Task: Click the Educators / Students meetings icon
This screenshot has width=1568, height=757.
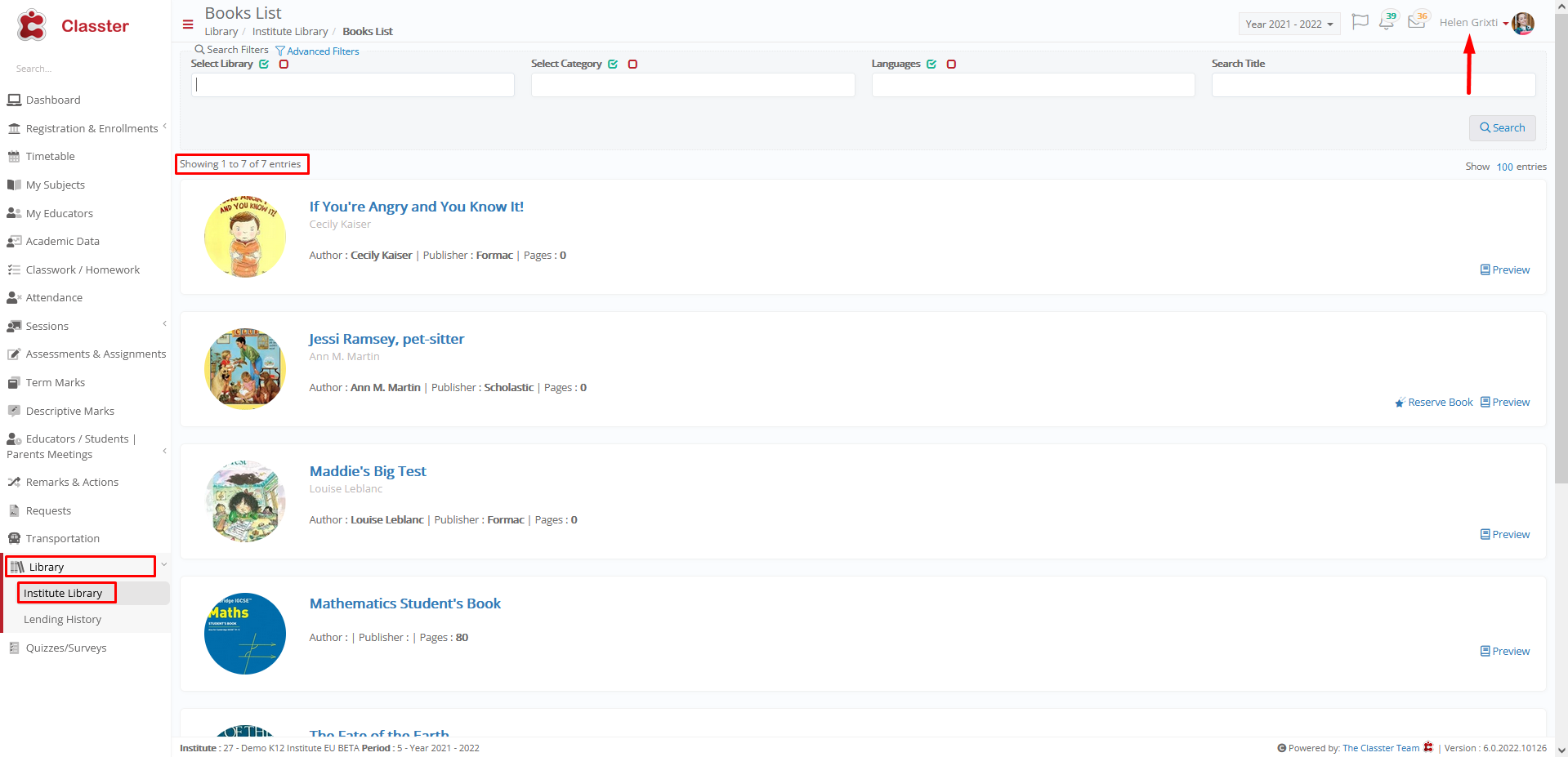Action: tap(14, 439)
